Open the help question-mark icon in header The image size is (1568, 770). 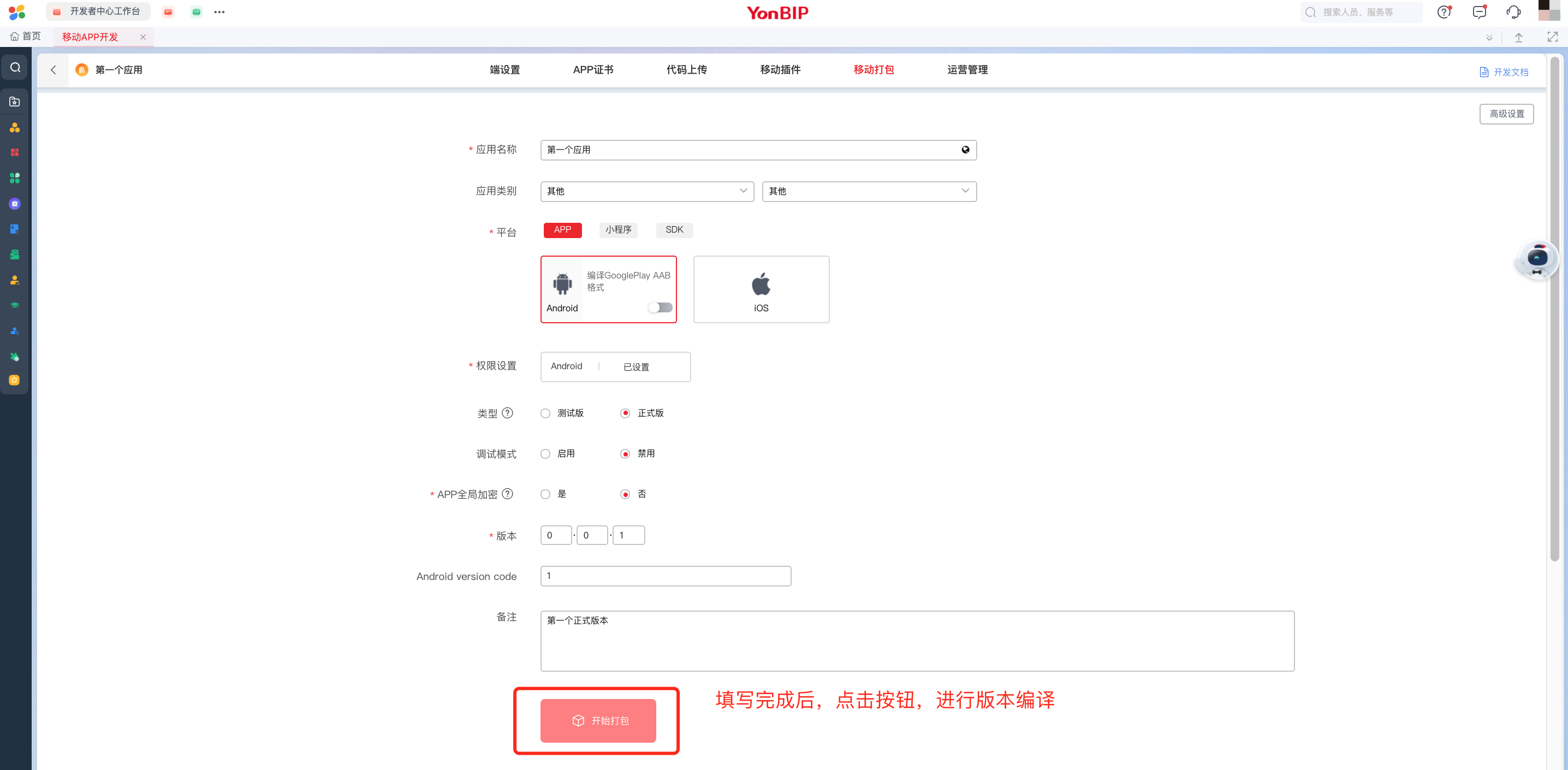(1443, 12)
